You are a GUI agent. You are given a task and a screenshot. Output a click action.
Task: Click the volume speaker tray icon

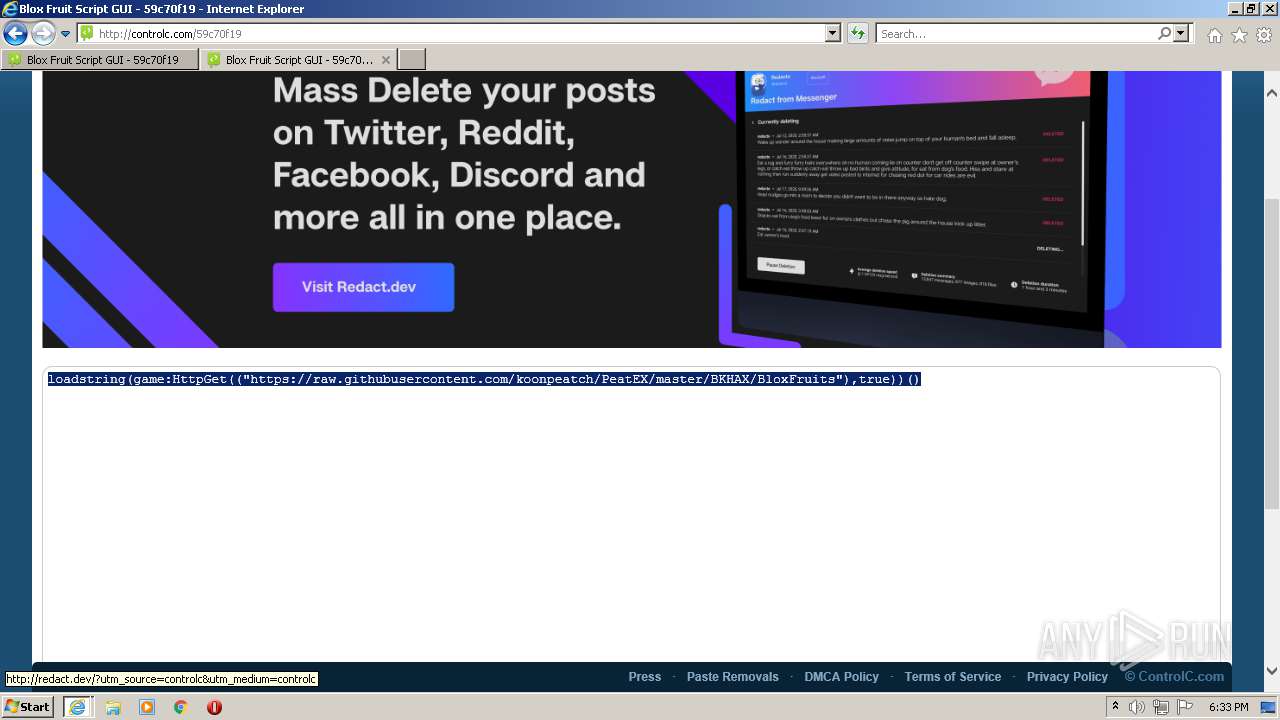(x=1137, y=707)
